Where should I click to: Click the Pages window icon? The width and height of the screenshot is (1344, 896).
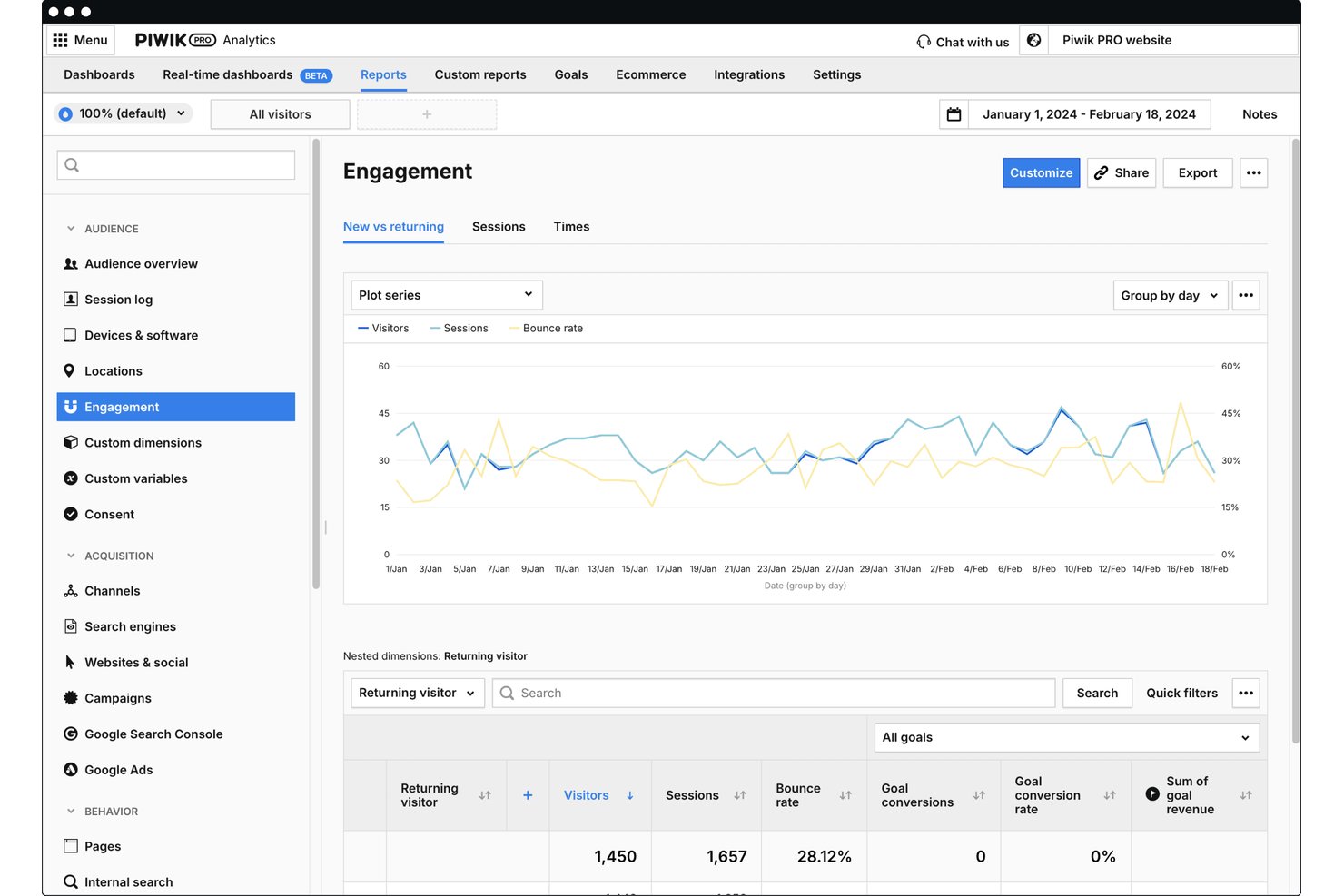click(x=70, y=845)
